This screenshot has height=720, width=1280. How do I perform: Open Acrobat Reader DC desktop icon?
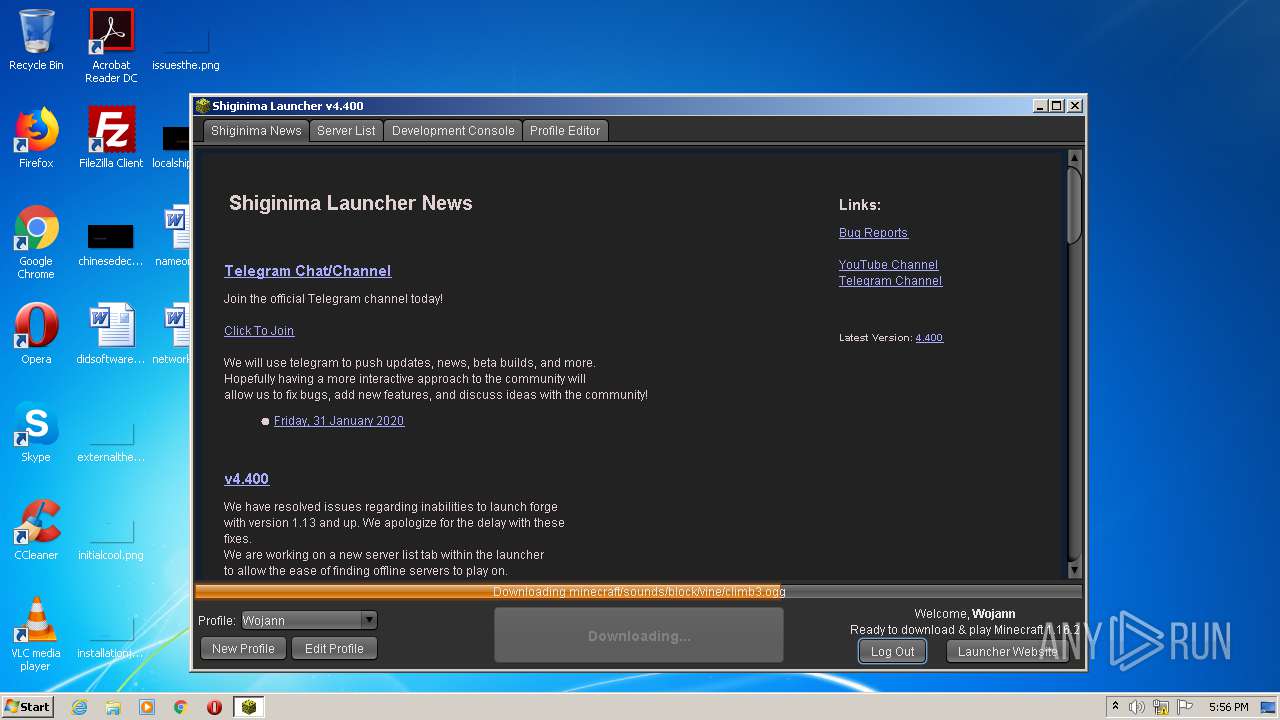[x=111, y=46]
